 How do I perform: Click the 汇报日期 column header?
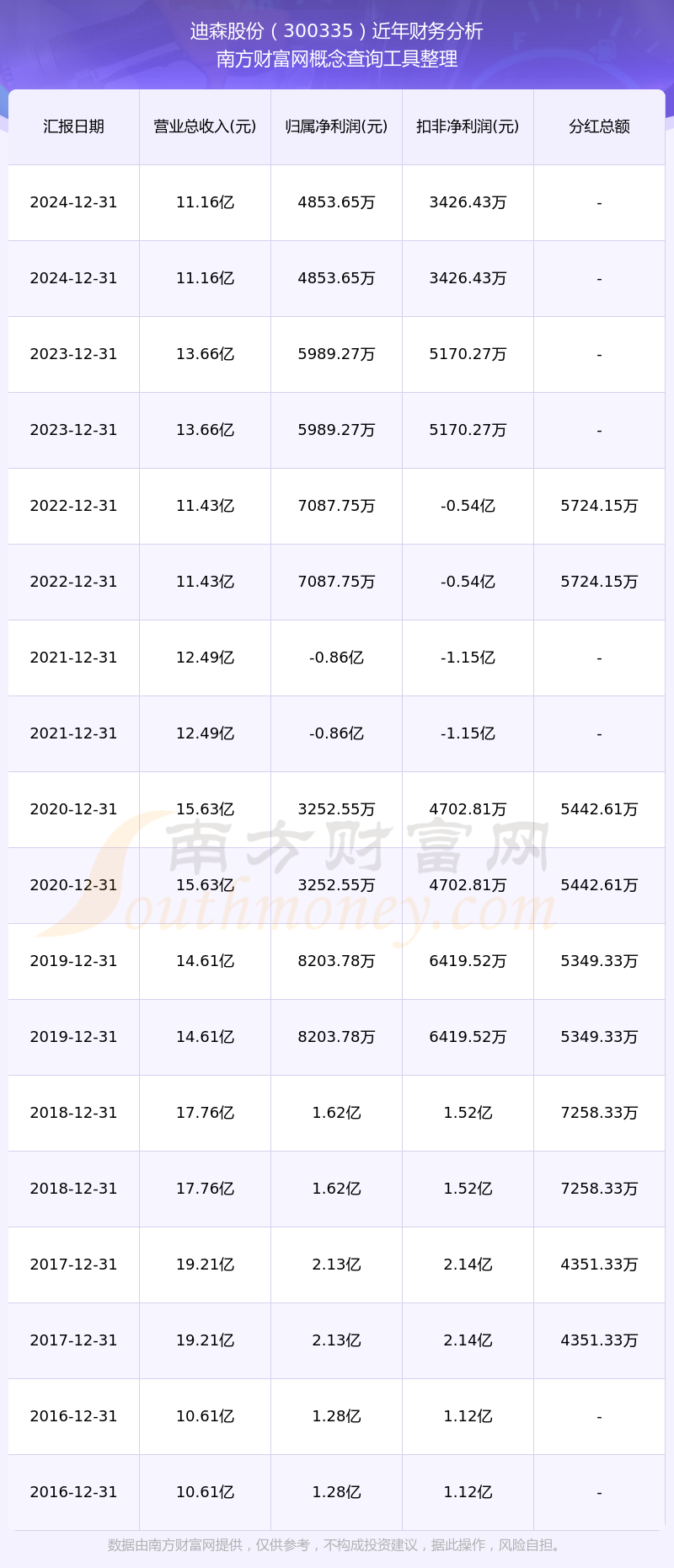click(x=73, y=126)
